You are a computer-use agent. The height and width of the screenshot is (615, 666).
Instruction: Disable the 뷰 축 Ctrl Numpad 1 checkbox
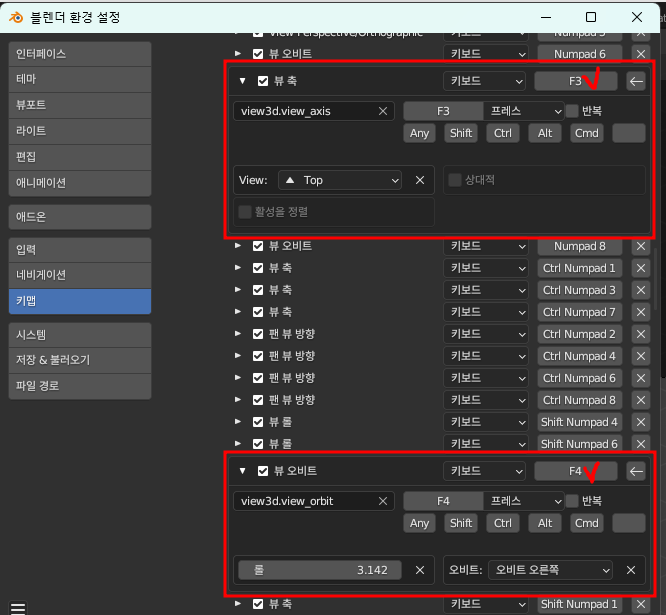pos(258,268)
